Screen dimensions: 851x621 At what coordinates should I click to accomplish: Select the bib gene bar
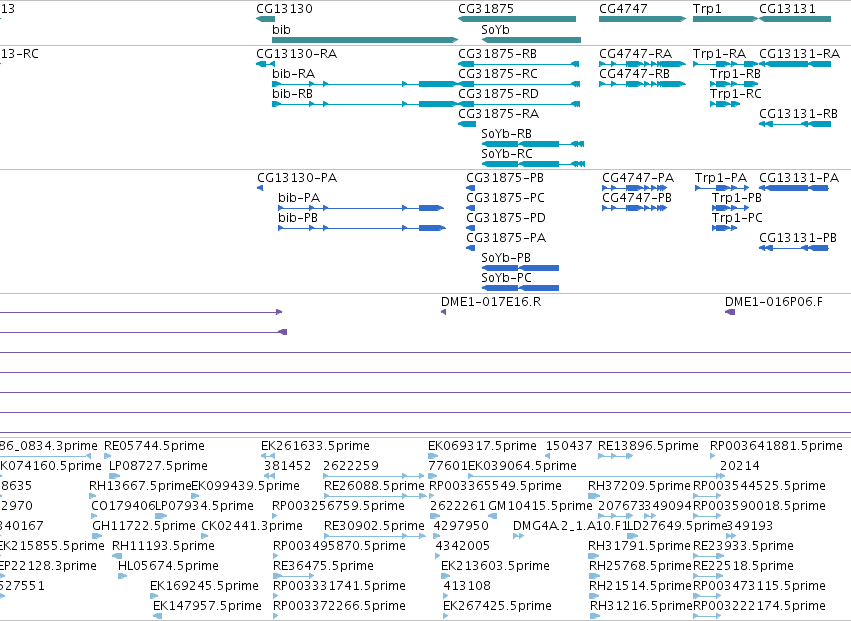point(365,40)
